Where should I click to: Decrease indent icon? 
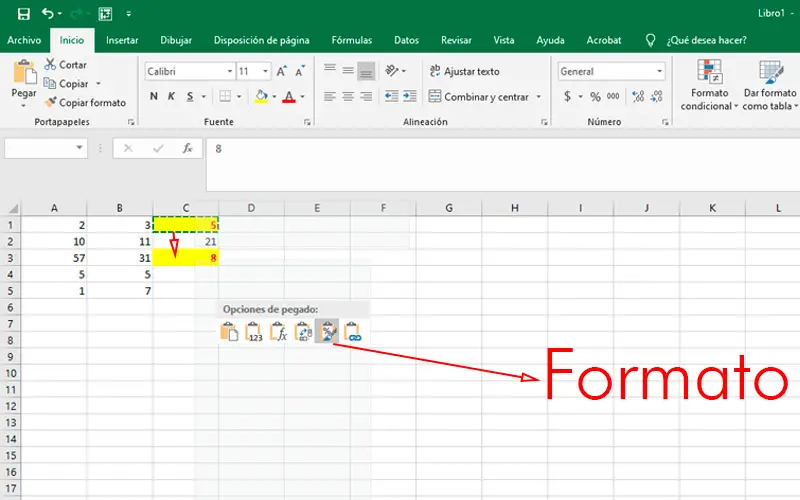click(391, 96)
